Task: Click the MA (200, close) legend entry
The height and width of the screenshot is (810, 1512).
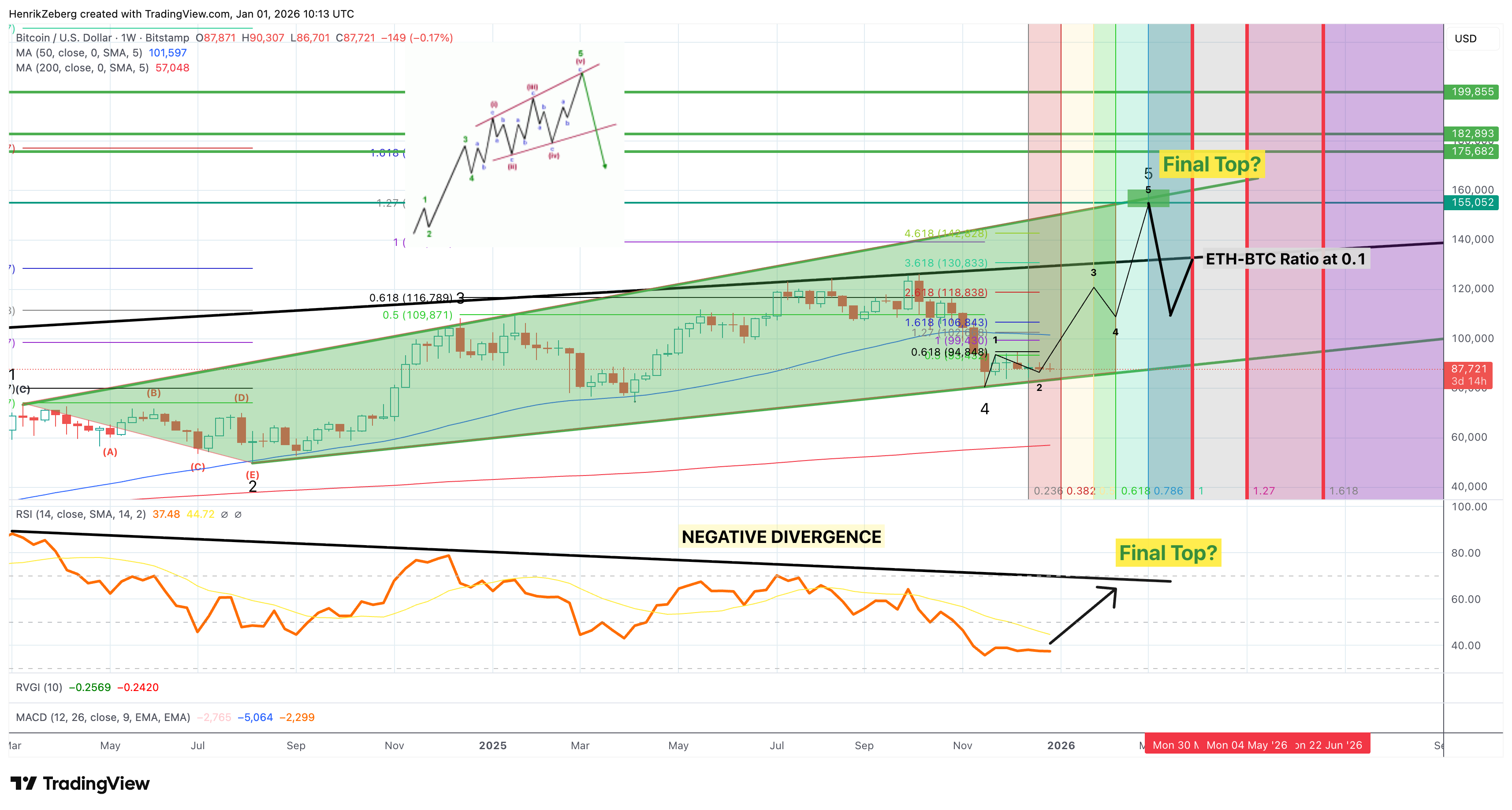Action: pyautogui.click(x=82, y=68)
